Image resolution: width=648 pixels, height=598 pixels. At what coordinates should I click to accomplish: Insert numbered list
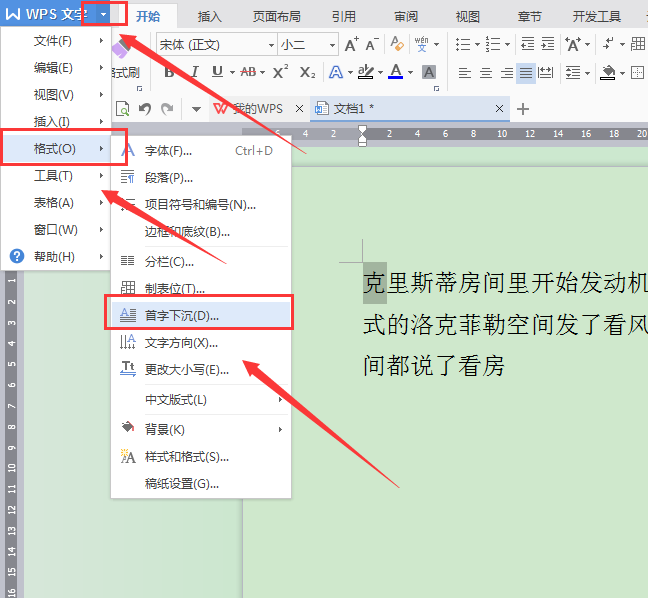pyautogui.click(x=493, y=44)
